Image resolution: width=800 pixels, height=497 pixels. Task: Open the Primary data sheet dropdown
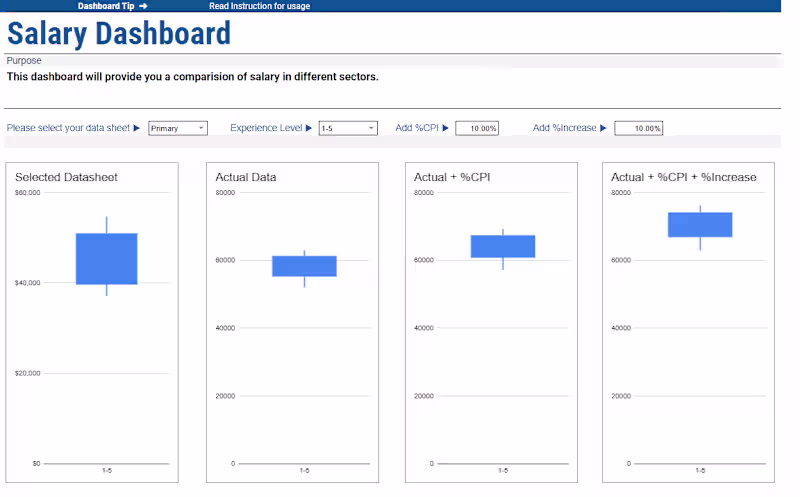point(178,128)
